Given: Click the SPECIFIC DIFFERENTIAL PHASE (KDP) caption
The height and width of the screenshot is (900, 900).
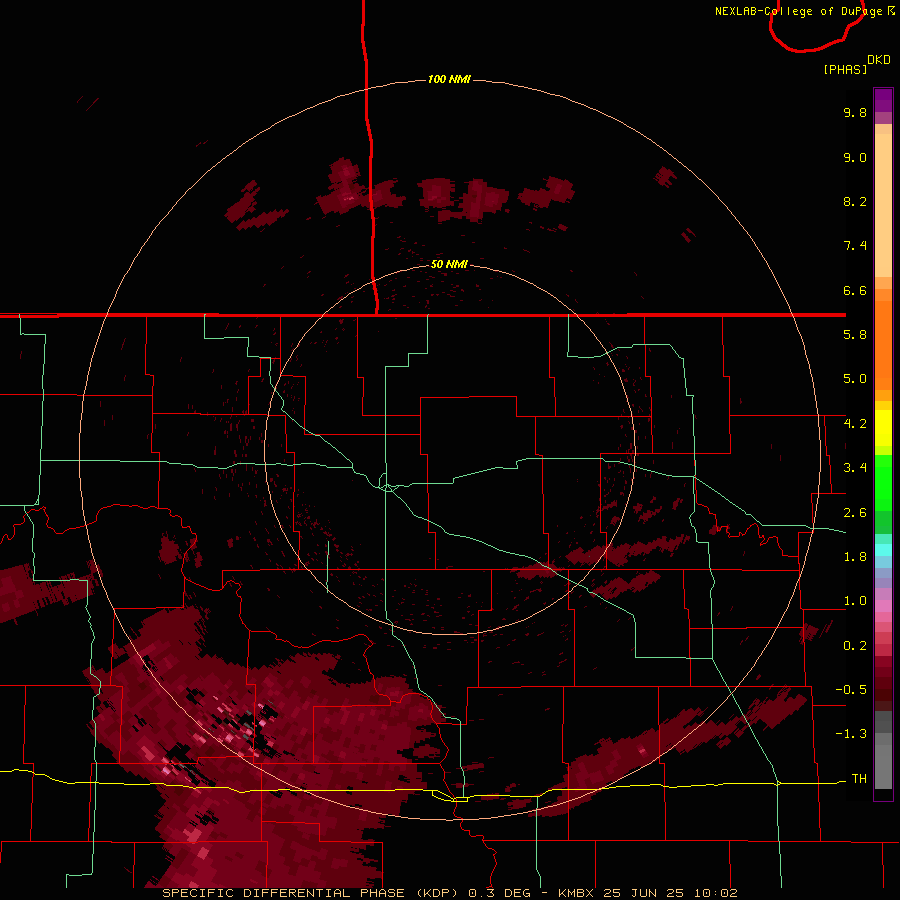Looking at the screenshot, I should 311,893.
